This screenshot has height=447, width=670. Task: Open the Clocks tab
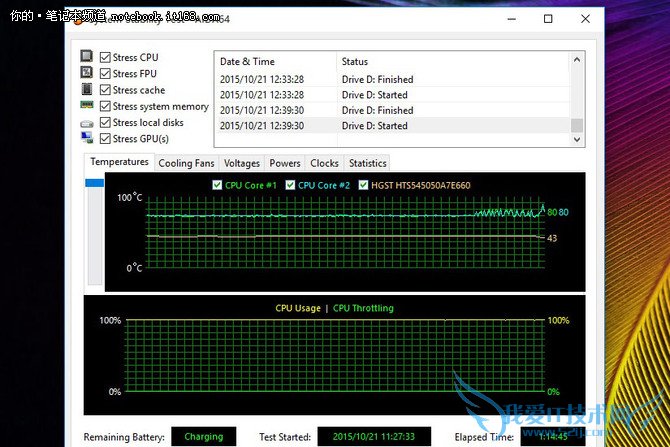(324, 163)
